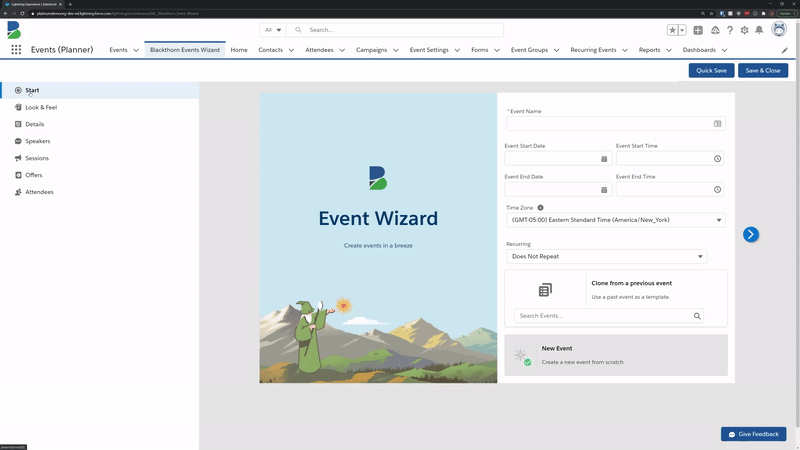Expand the Events tab dropdown chevron

pos(136,50)
